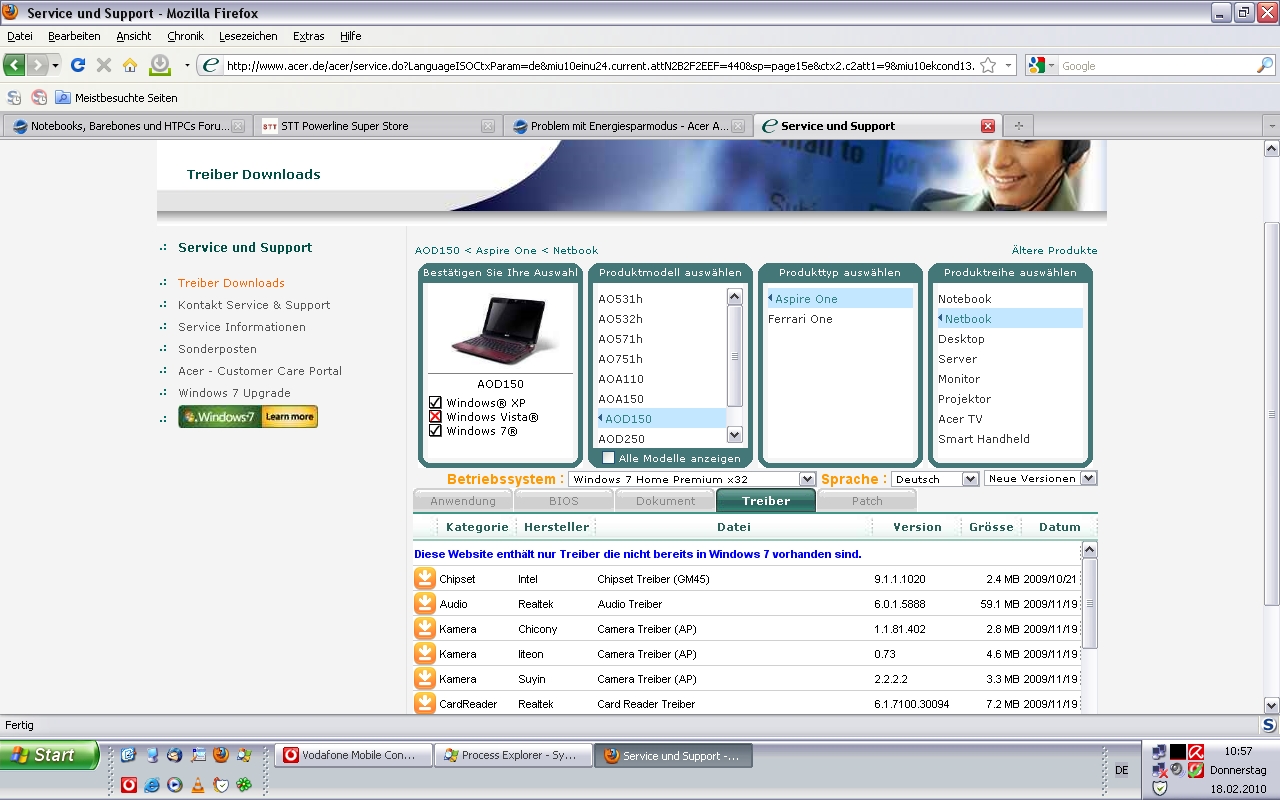Open the Treiber Downloads sidebar link
Image resolution: width=1280 pixels, height=800 pixels.
231,283
